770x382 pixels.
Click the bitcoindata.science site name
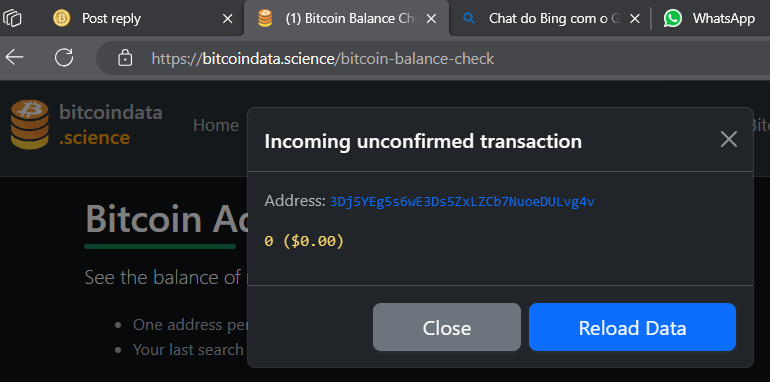[x=110, y=125]
